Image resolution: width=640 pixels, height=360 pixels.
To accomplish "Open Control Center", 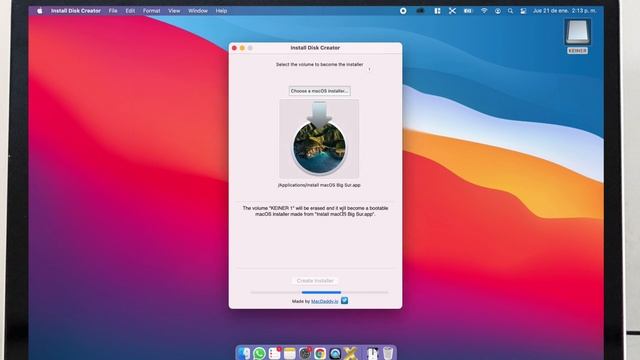I will (523, 11).
